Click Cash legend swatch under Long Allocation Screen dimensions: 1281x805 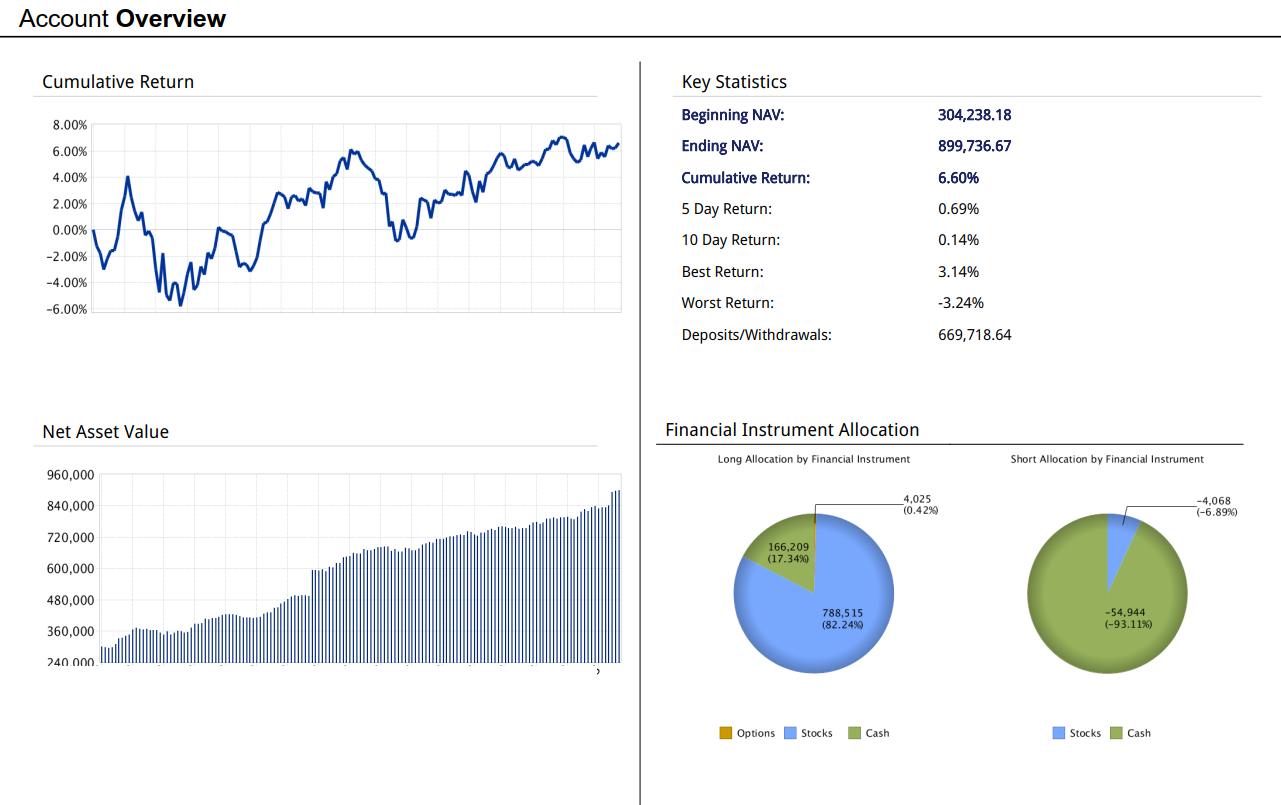pos(854,733)
